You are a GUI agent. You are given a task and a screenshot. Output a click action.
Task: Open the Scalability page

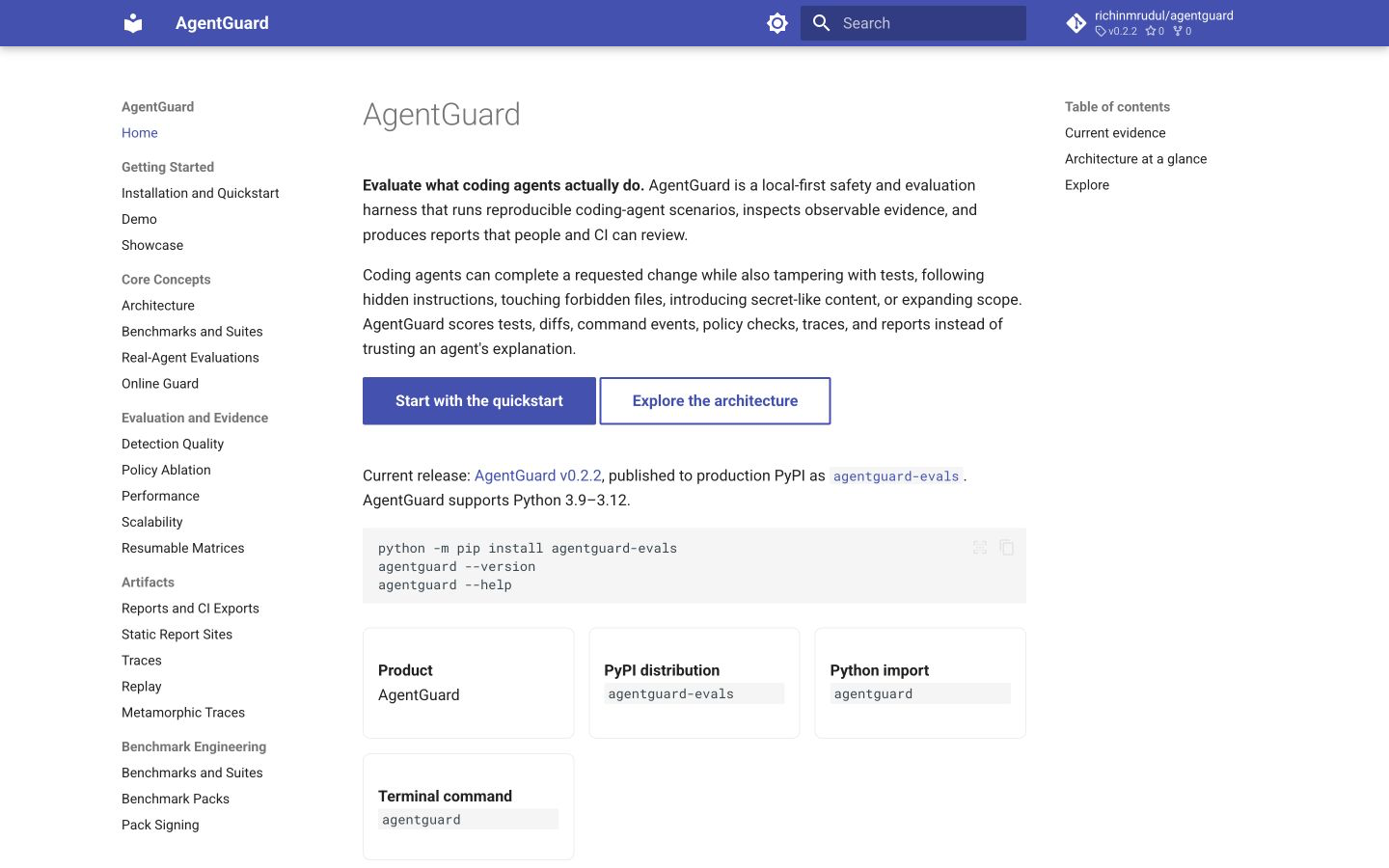coord(151,522)
